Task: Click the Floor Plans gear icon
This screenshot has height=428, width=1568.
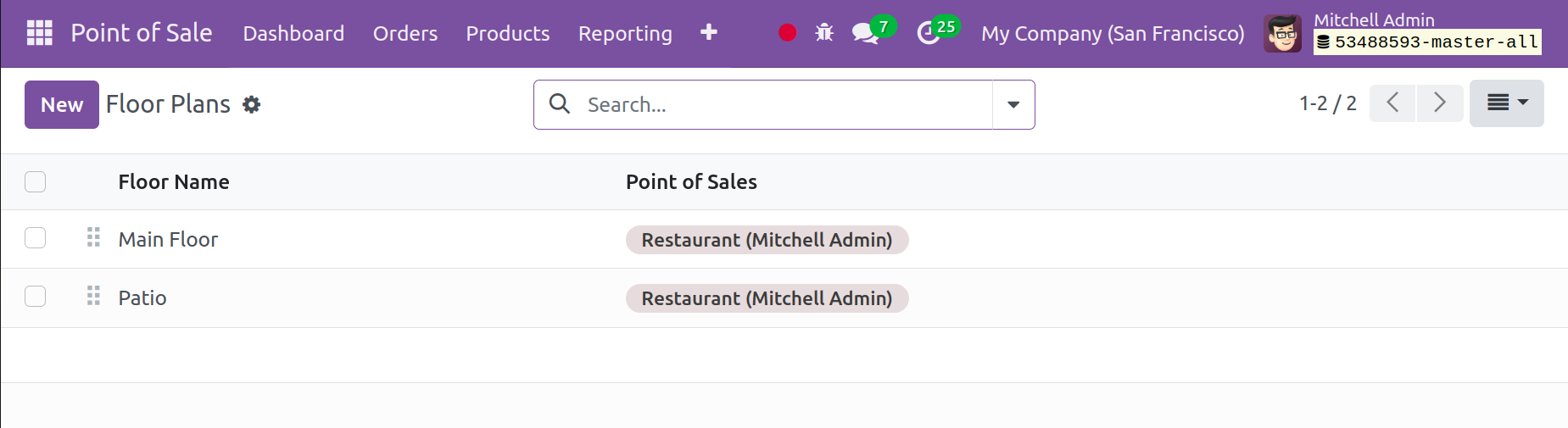Action: (252, 104)
